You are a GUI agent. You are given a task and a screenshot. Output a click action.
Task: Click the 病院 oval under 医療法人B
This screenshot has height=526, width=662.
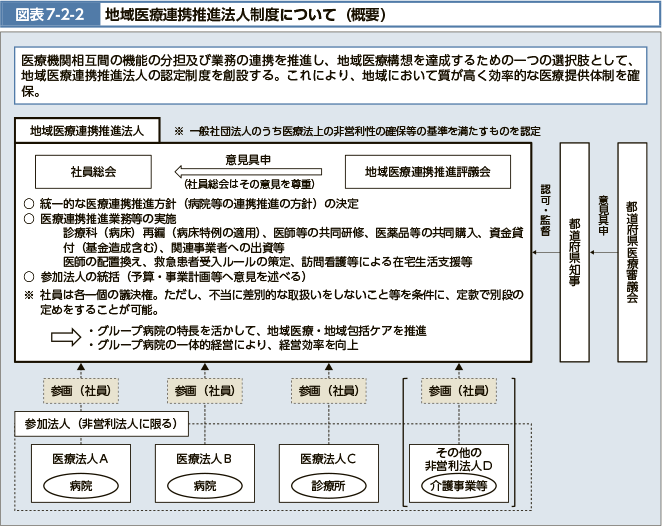coord(204,486)
